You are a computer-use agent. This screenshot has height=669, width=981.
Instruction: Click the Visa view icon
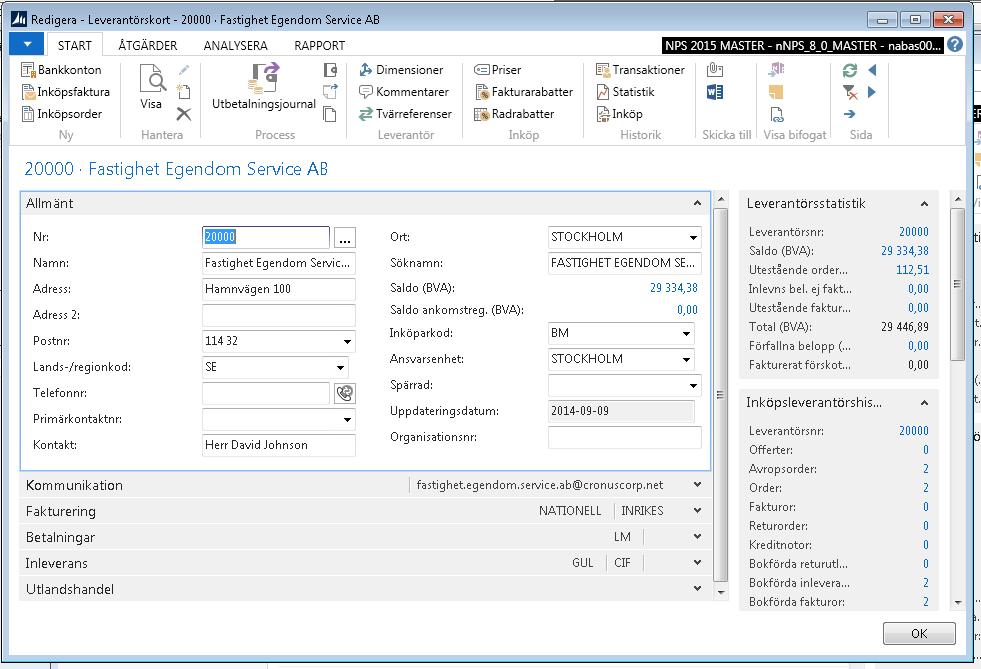[x=151, y=88]
